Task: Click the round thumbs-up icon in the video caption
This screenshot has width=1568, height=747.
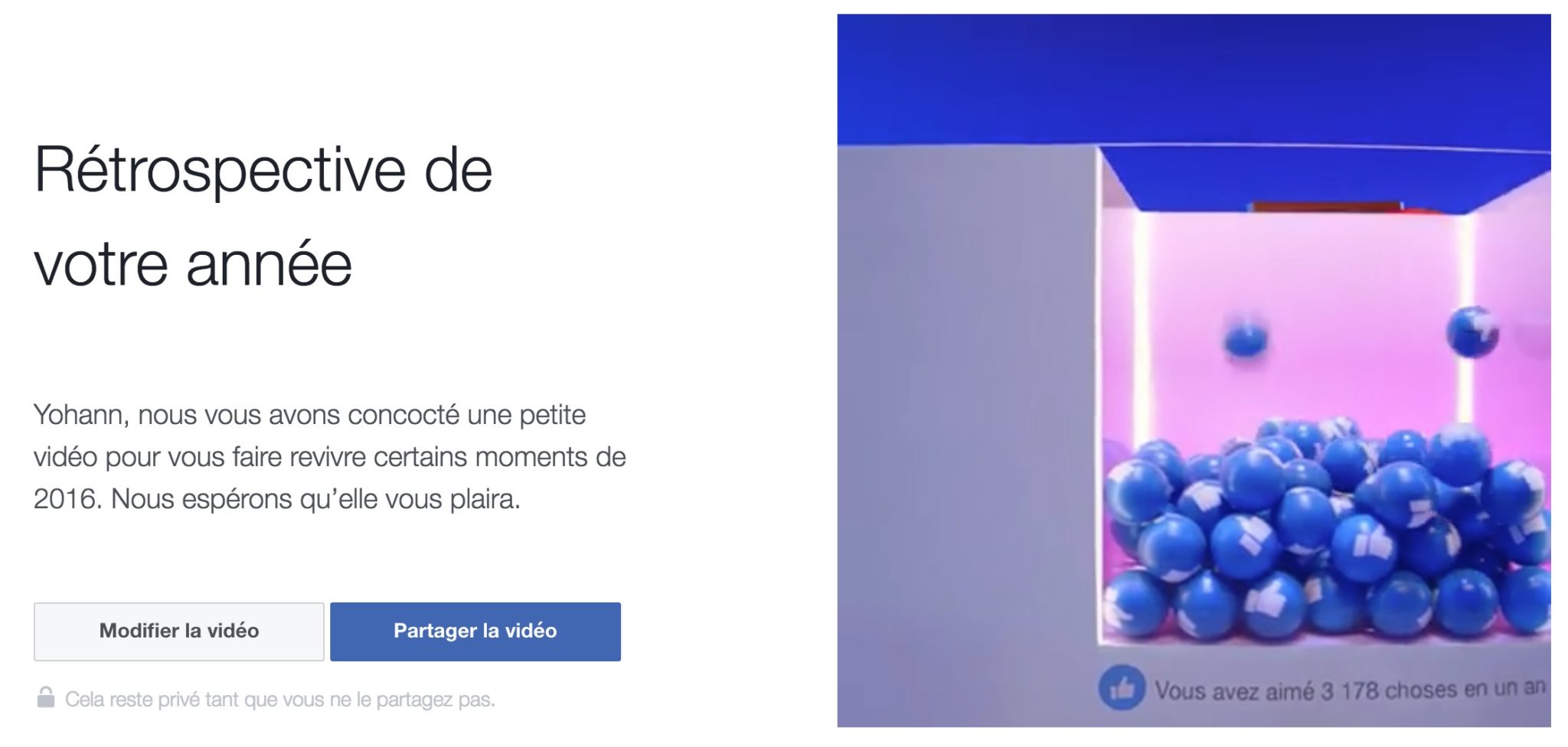Action: click(1122, 688)
